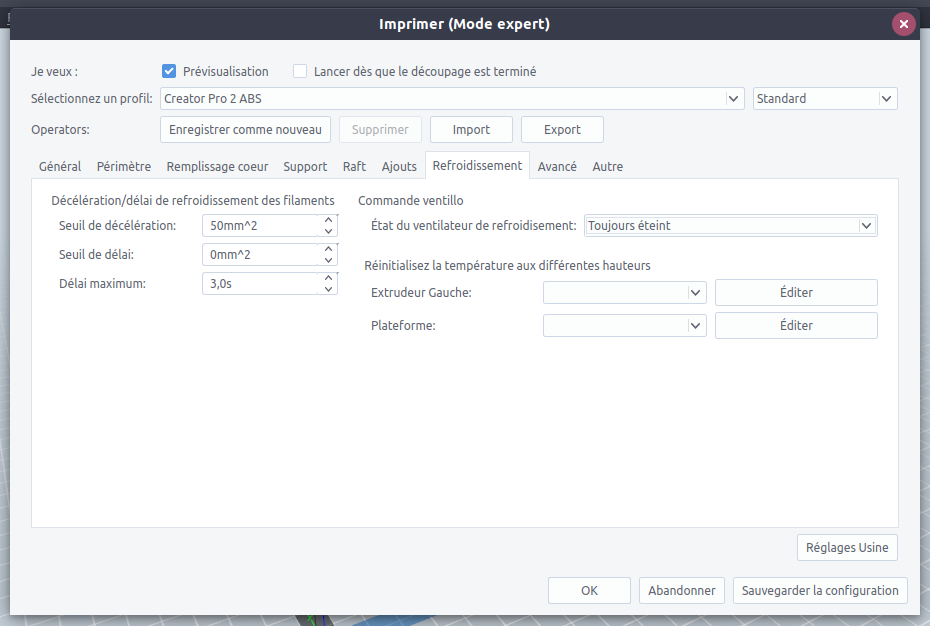Viewport: 930px width, 626px height.
Task: Open the Plateforme dropdown
Action: [x=696, y=326]
